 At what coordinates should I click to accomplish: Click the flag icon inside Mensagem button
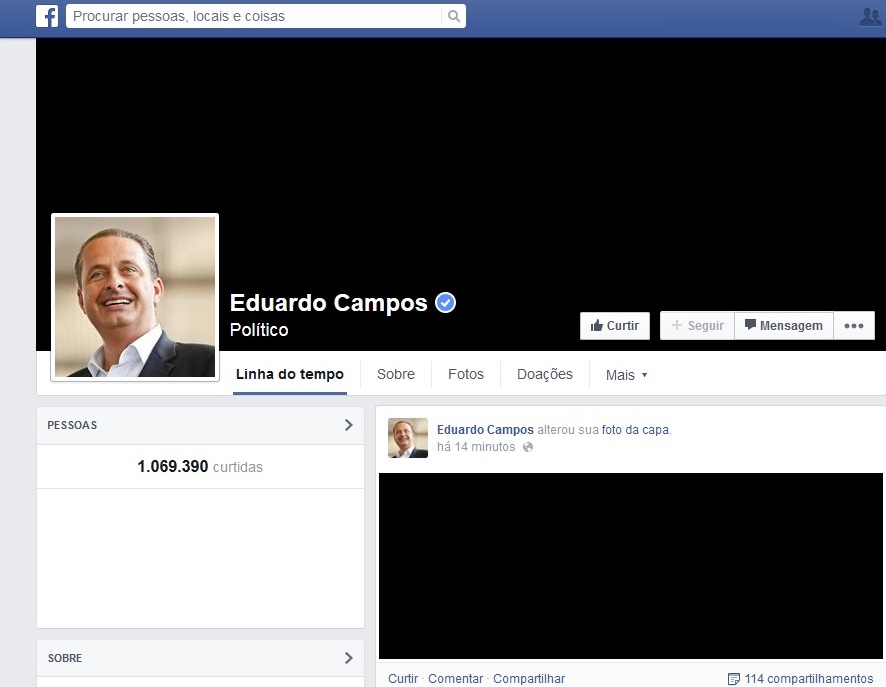click(x=750, y=324)
